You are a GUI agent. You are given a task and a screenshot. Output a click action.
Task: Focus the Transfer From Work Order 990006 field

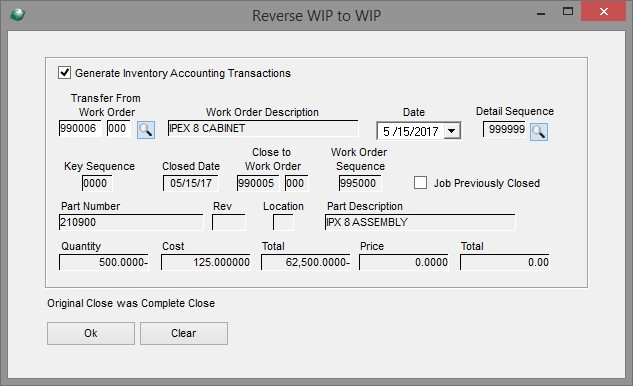[80, 128]
